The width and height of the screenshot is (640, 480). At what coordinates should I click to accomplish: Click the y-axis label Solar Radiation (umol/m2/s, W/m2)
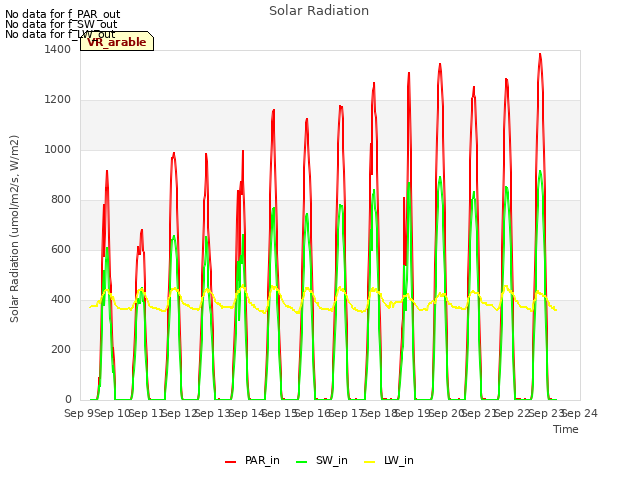point(14,229)
